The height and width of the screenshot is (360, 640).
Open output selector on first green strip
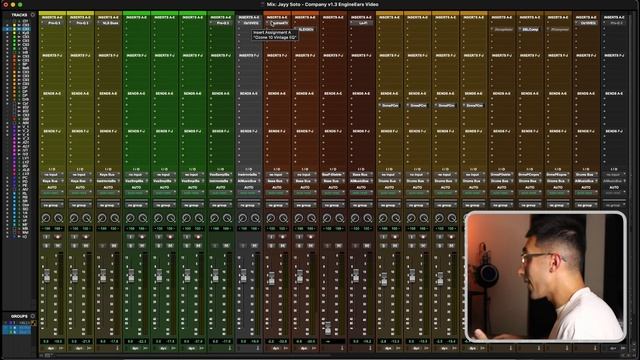point(136,181)
